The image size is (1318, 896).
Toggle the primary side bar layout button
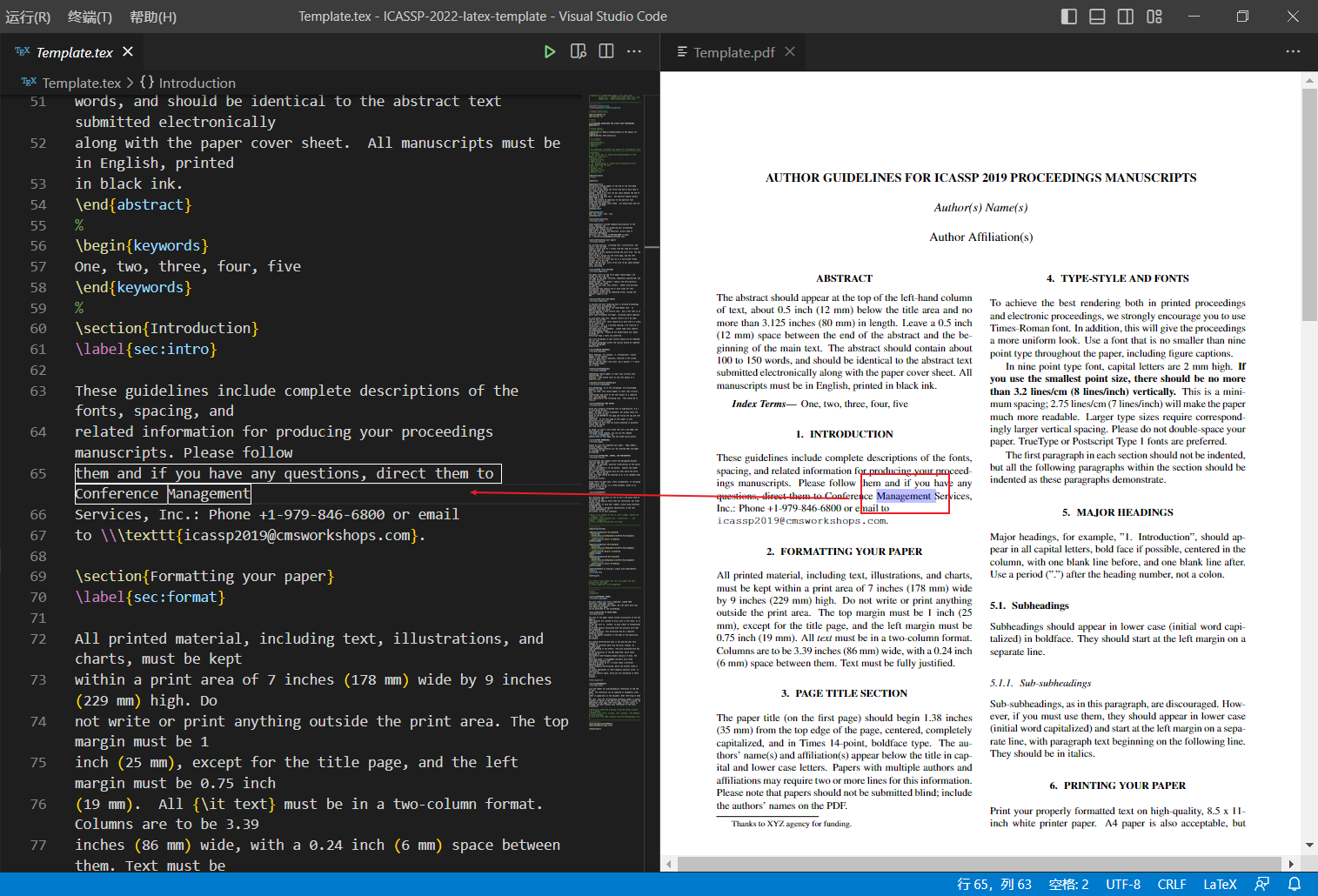pyautogui.click(x=1069, y=17)
